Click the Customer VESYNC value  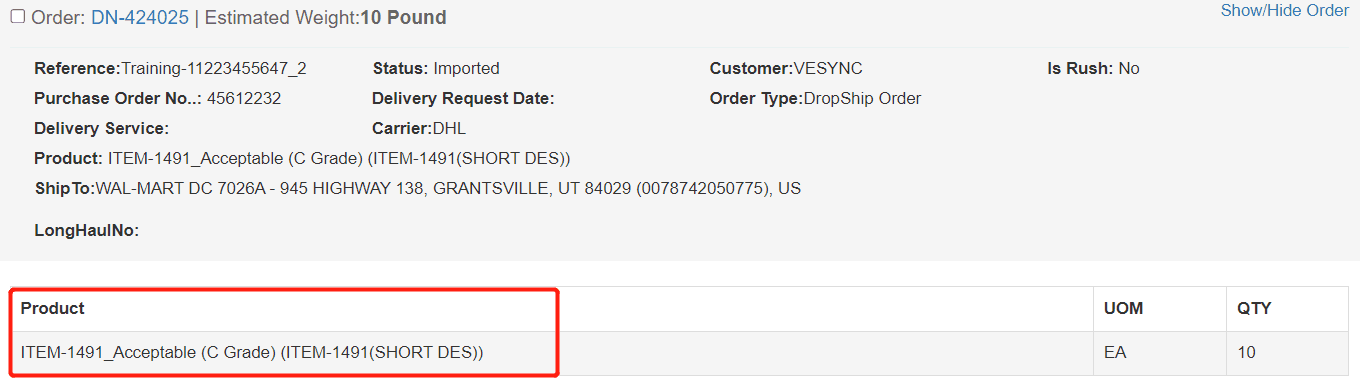(828, 69)
